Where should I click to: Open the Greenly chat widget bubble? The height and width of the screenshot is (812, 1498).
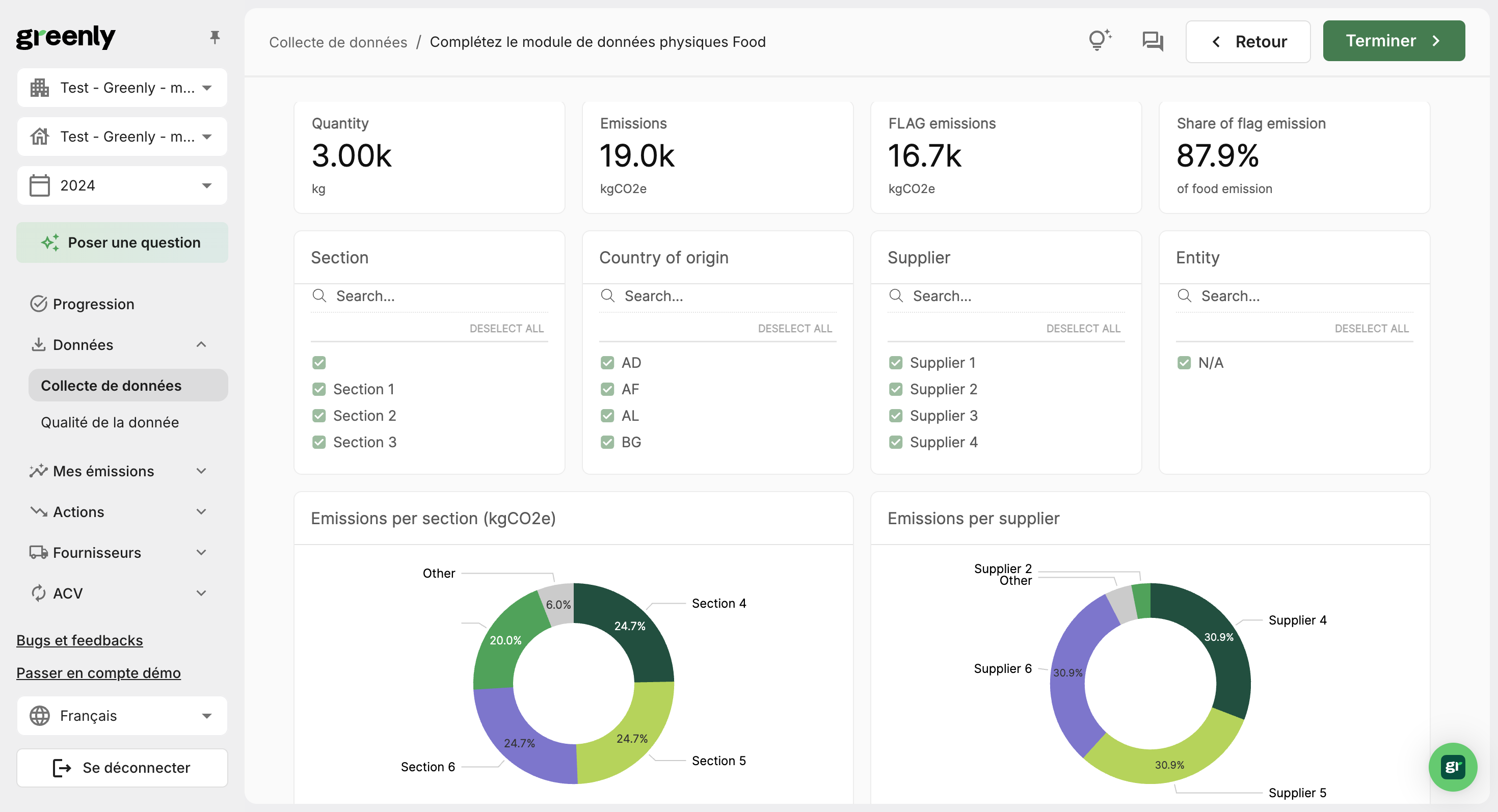(1452, 767)
